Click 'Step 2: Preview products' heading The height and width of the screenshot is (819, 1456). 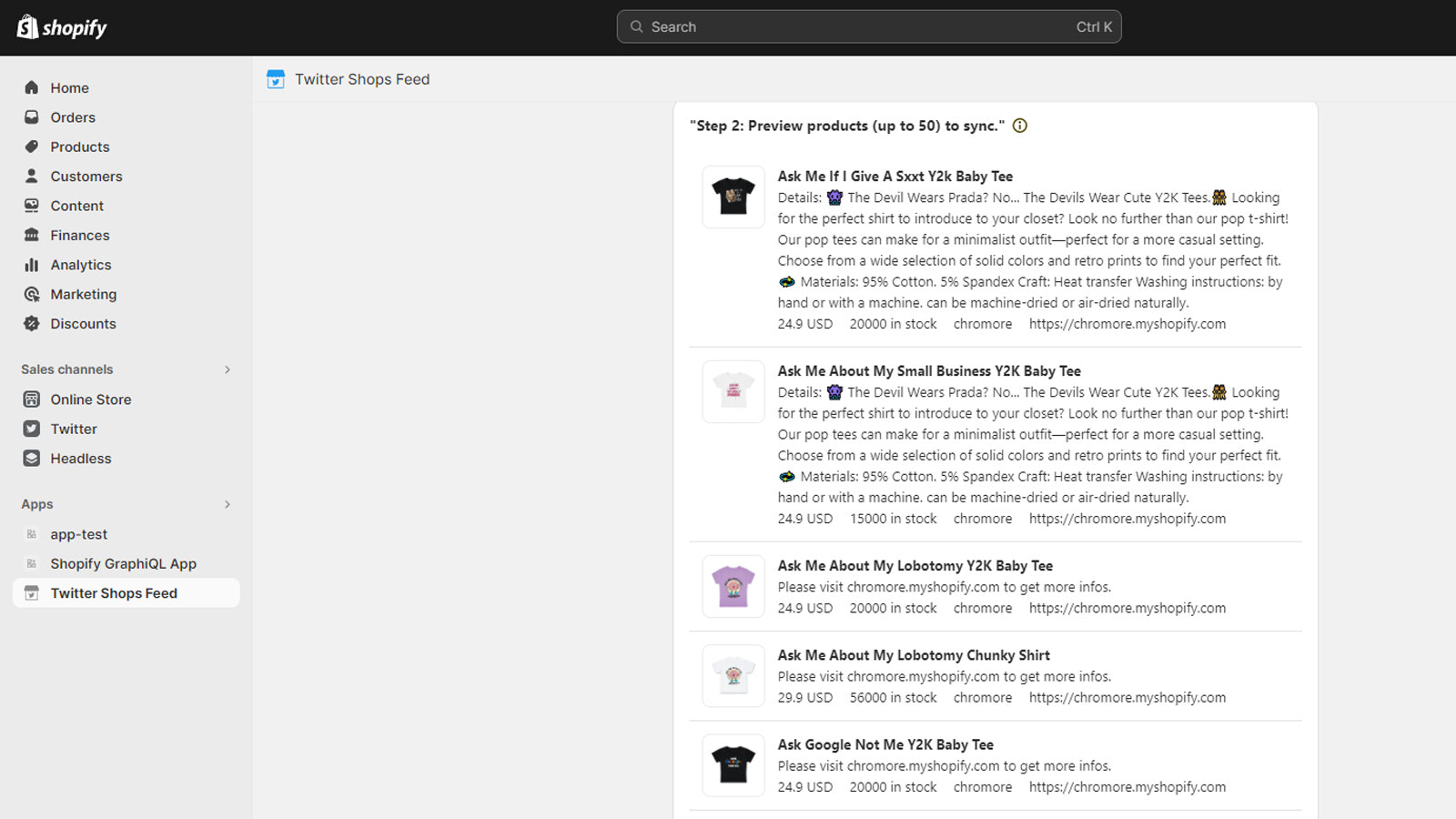point(847,126)
